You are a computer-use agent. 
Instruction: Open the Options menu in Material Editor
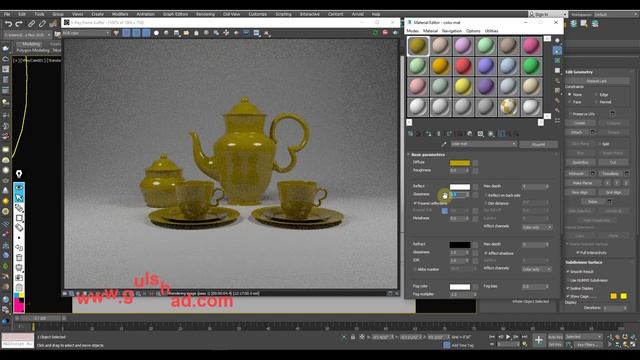pyautogui.click(x=473, y=31)
